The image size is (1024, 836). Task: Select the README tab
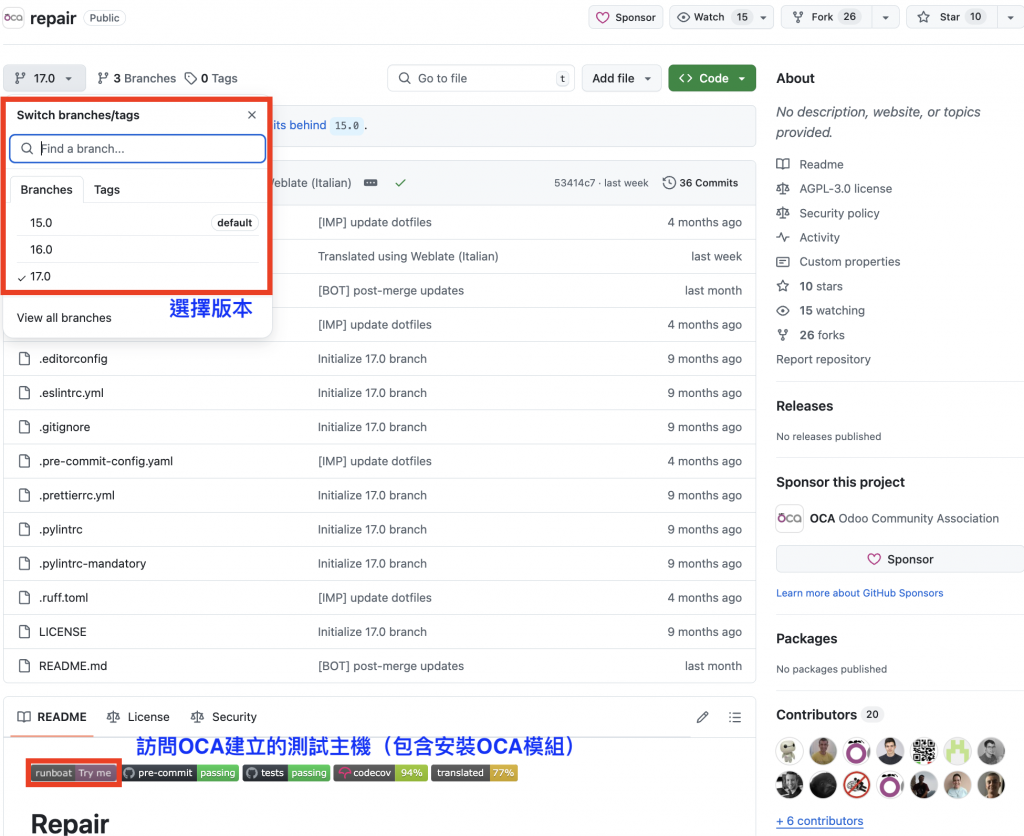coord(52,717)
